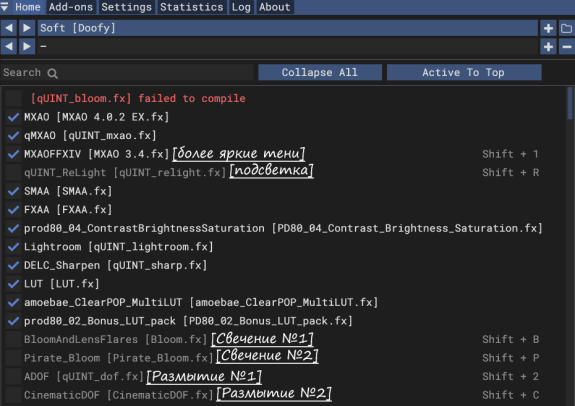
Task: Enable the CinematicDOF checkbox
Action: tap(14, 395)
